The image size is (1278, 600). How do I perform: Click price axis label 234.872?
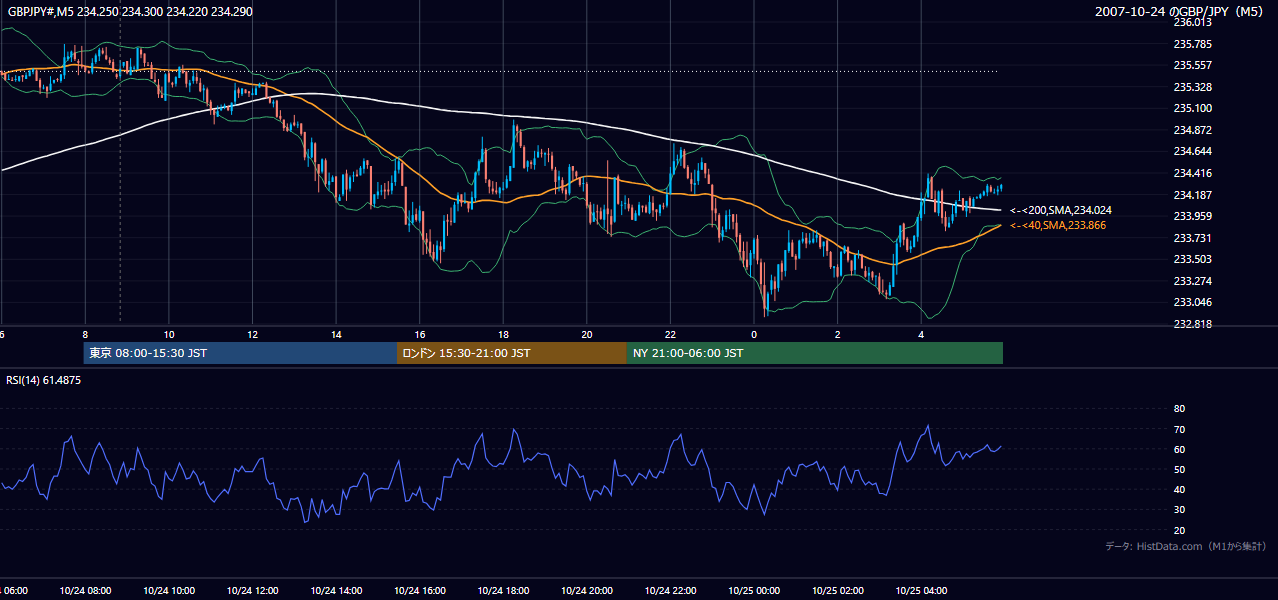pyautogui.click(x=1192, y=130)
